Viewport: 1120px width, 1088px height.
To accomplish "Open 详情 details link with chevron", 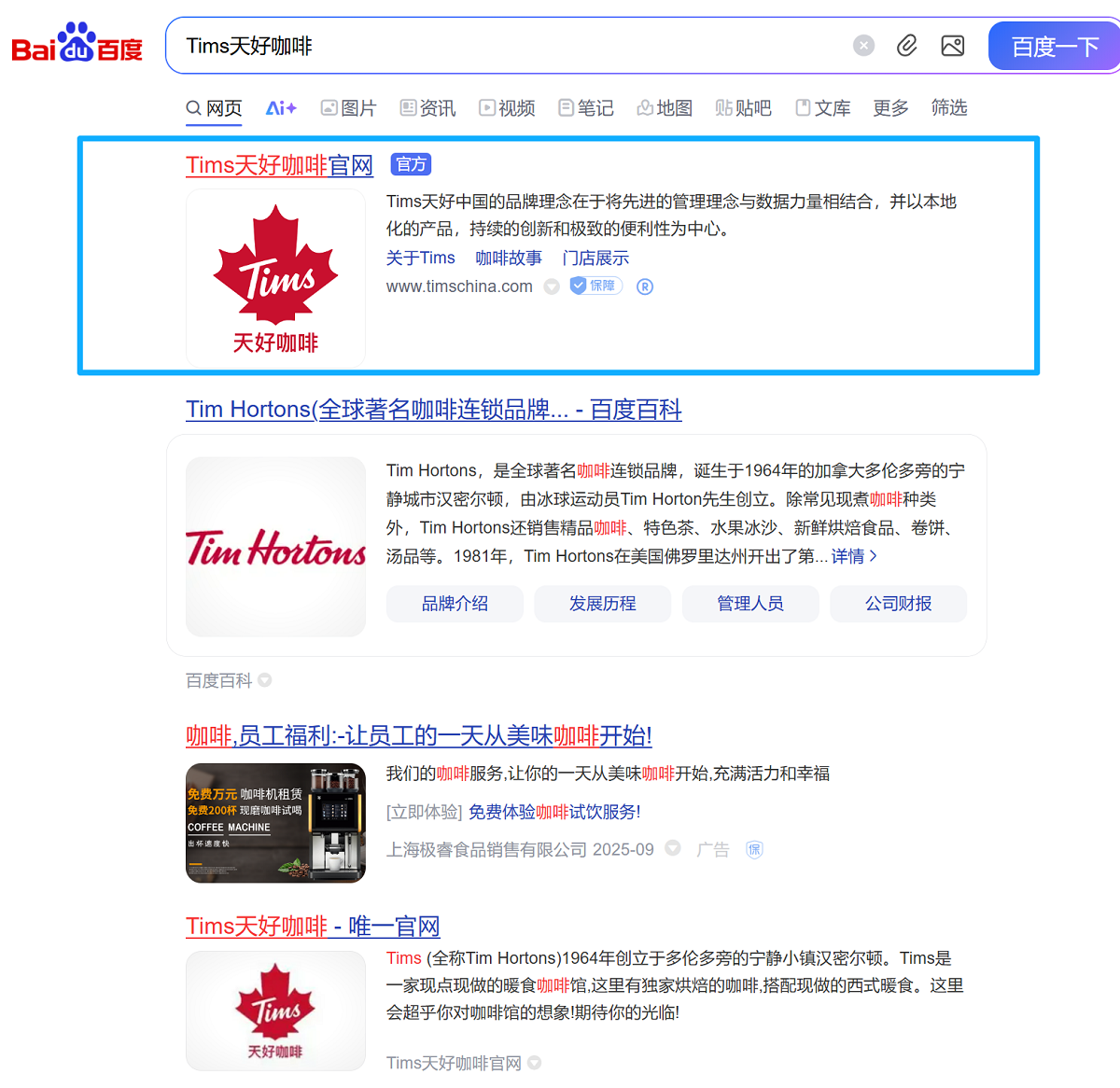I will point(854,556).
